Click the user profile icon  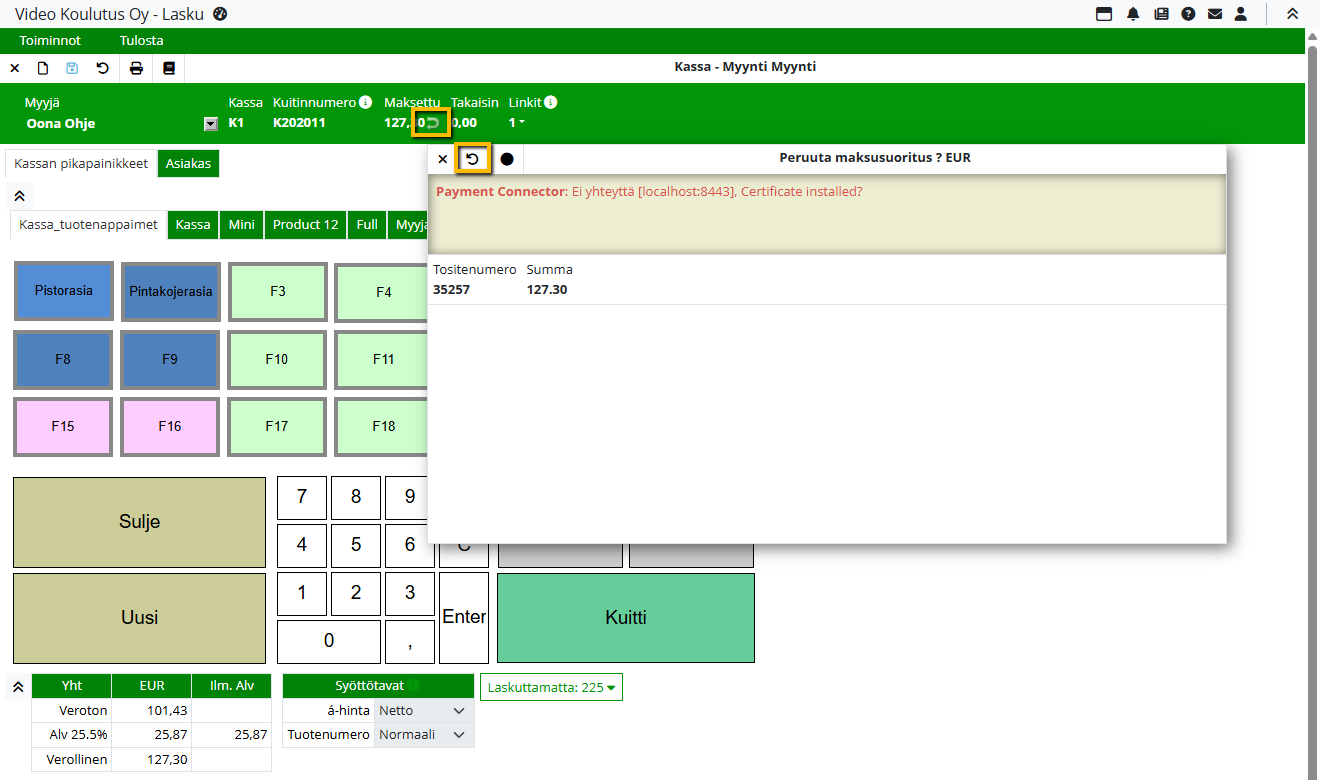click(x=1241, y=14)
